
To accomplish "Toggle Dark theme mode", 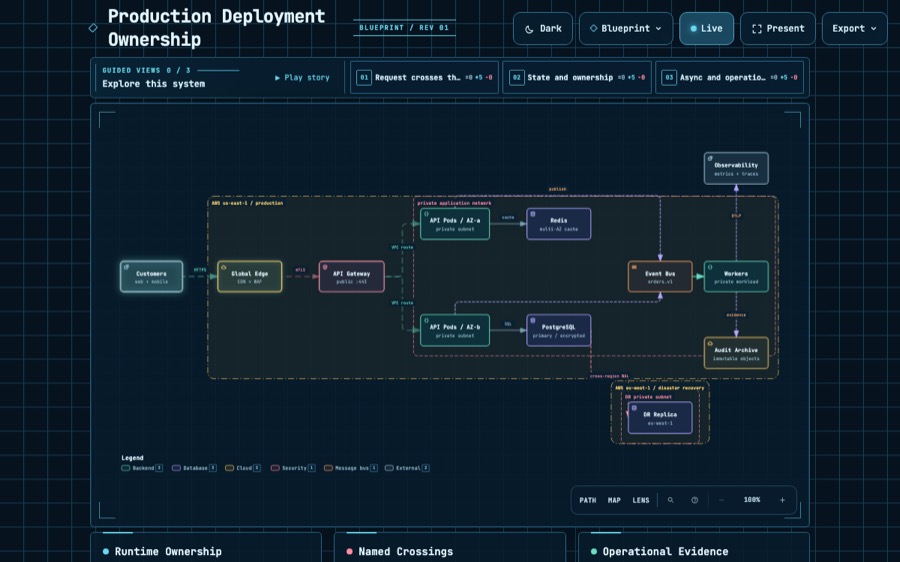I will coord(543,29).
